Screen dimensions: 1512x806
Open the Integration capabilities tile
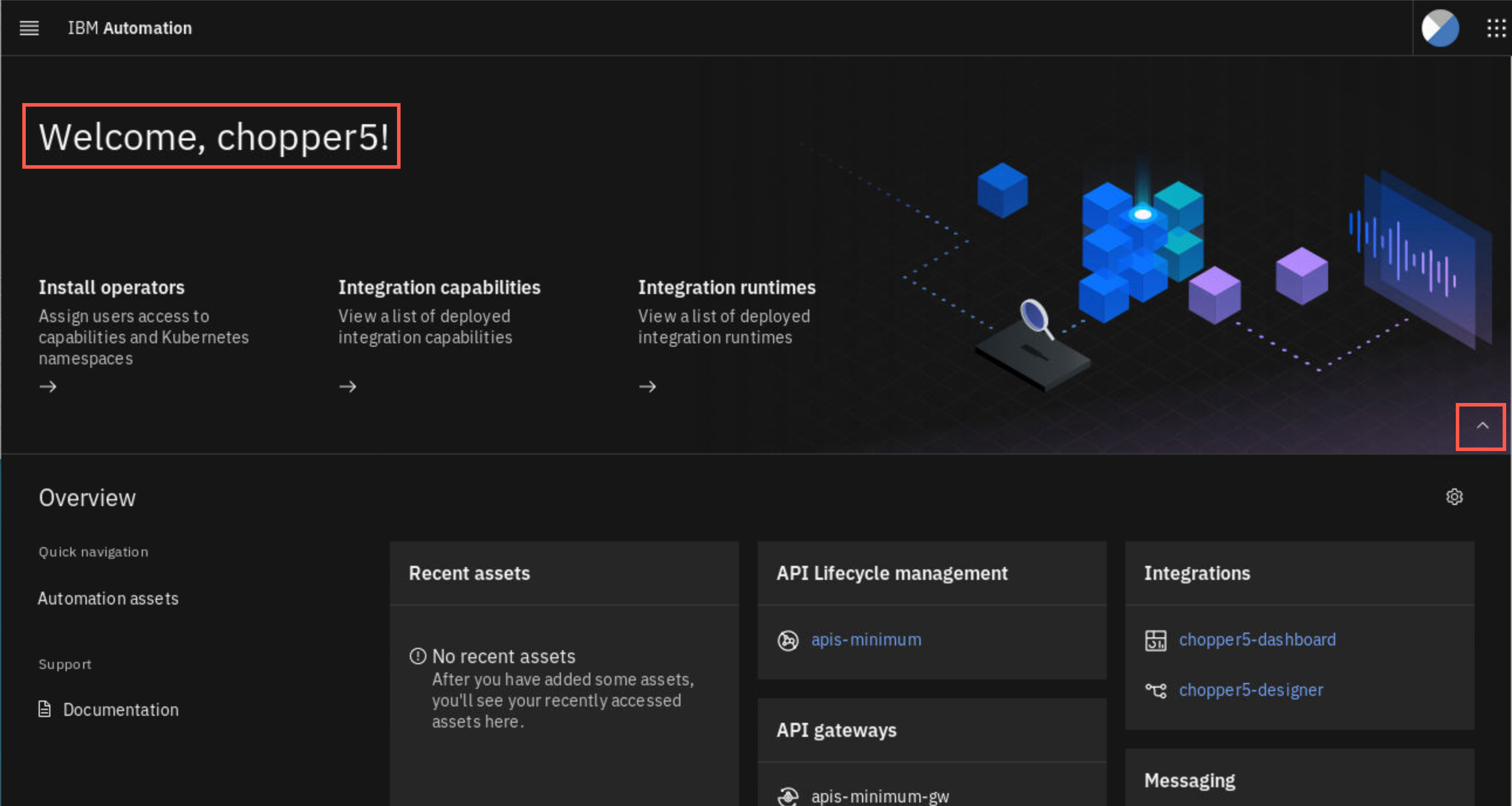pyautogui.click(x=439, y=335)
